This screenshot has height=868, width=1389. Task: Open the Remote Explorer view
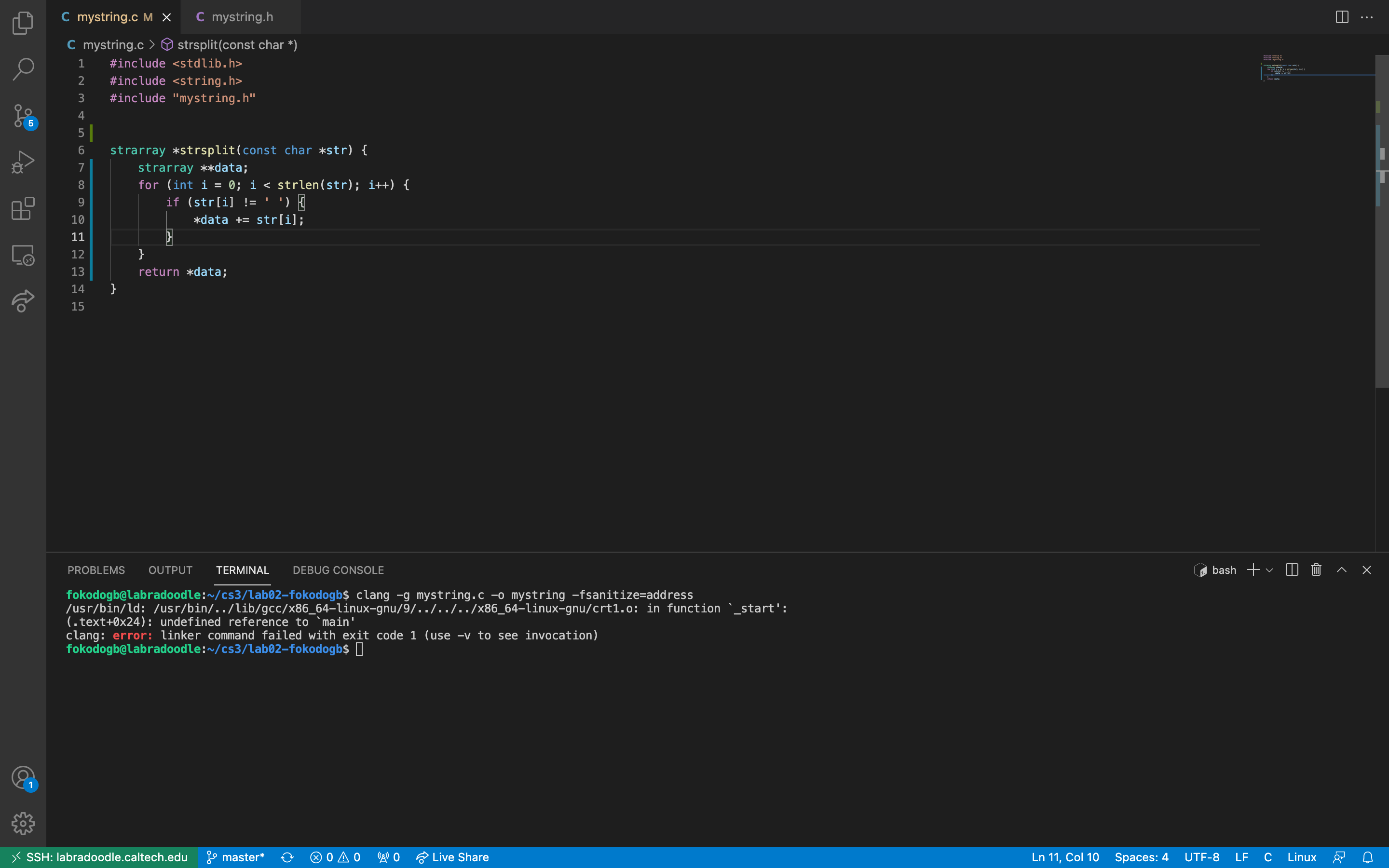(x=23, y=255)
